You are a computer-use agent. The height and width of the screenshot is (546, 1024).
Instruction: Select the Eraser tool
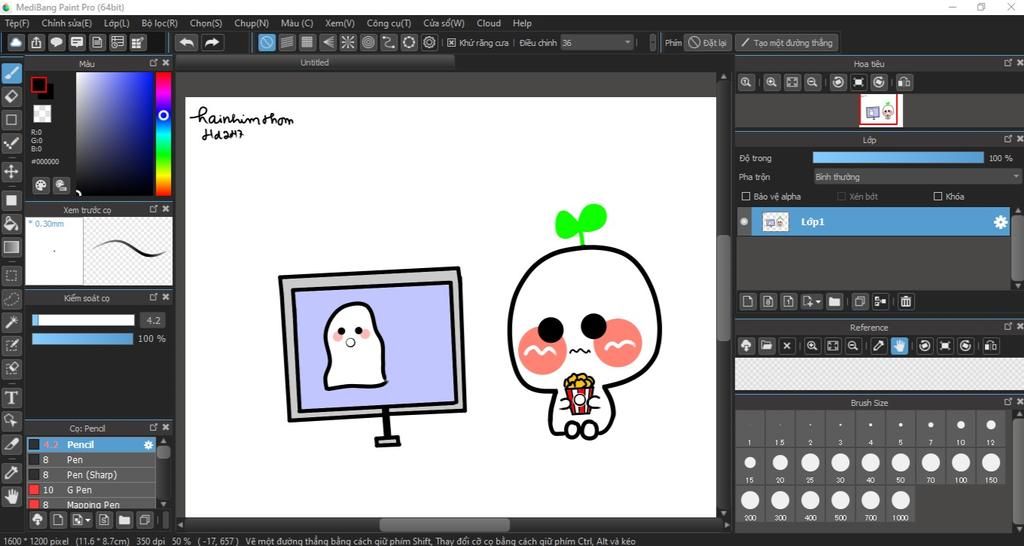12,97
